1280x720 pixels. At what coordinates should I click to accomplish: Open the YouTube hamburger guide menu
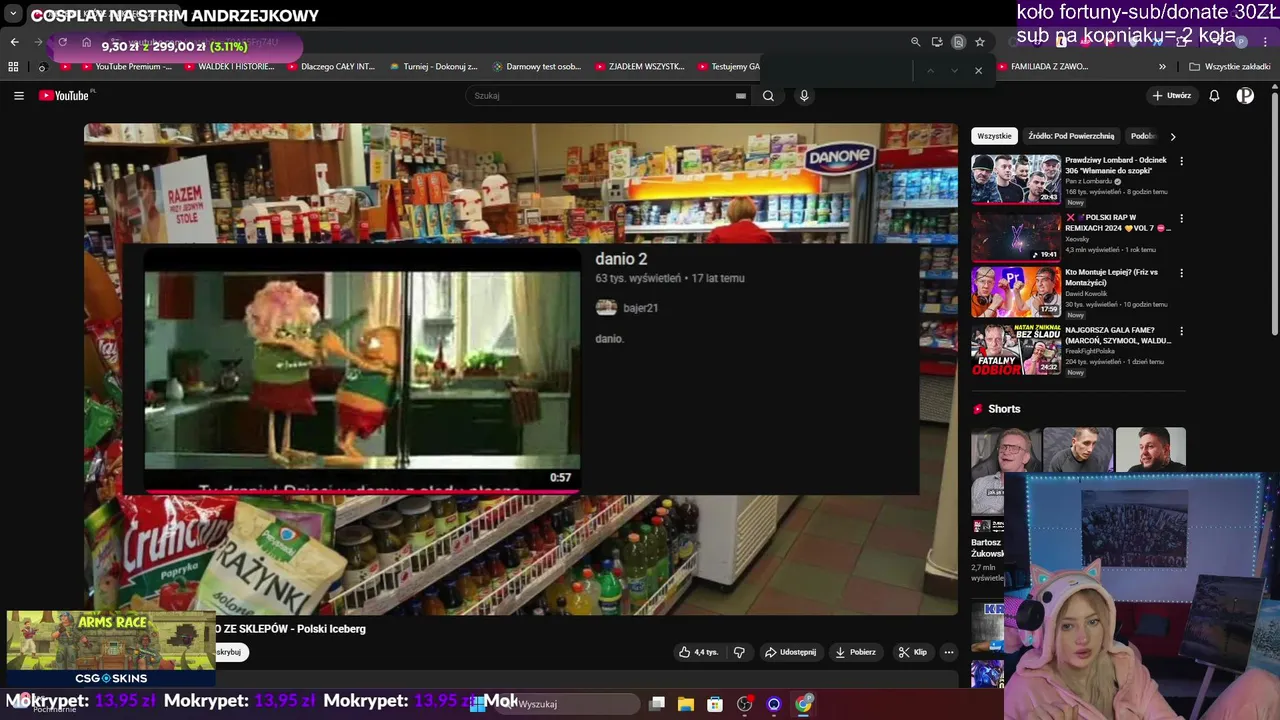pyautogui.click(x=18, y=96)
